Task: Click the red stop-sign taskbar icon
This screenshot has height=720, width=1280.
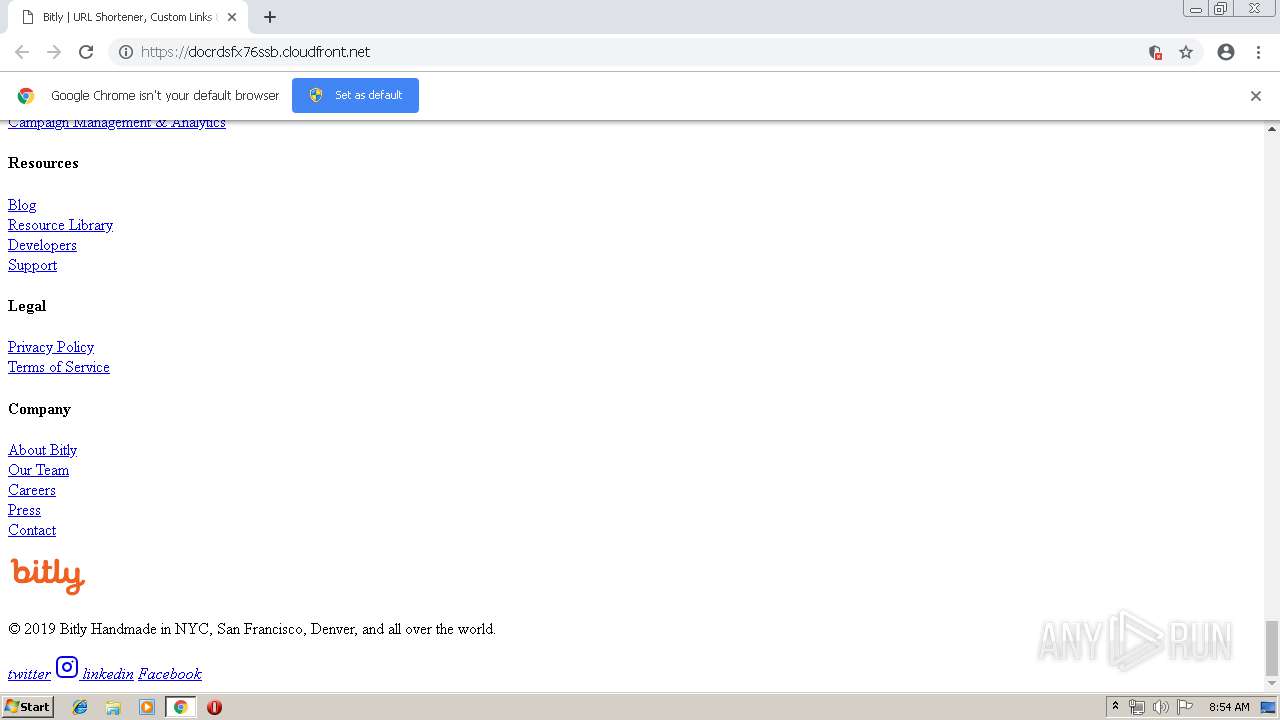Action: coord(214,707)
